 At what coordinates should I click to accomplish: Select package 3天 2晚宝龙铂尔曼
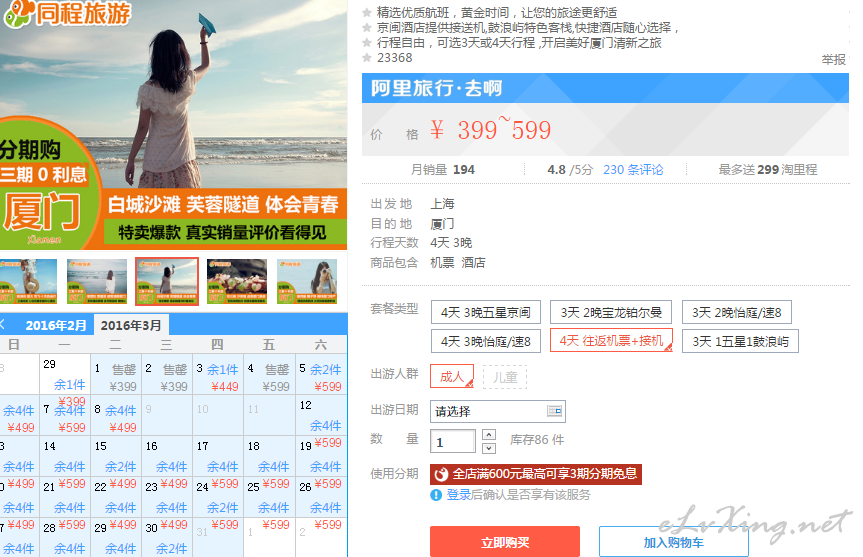pos(611,312)
